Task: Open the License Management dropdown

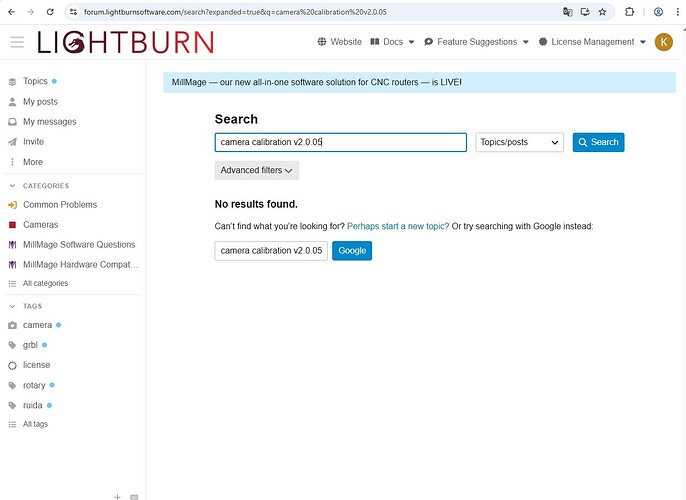Action: pos(592,42)
